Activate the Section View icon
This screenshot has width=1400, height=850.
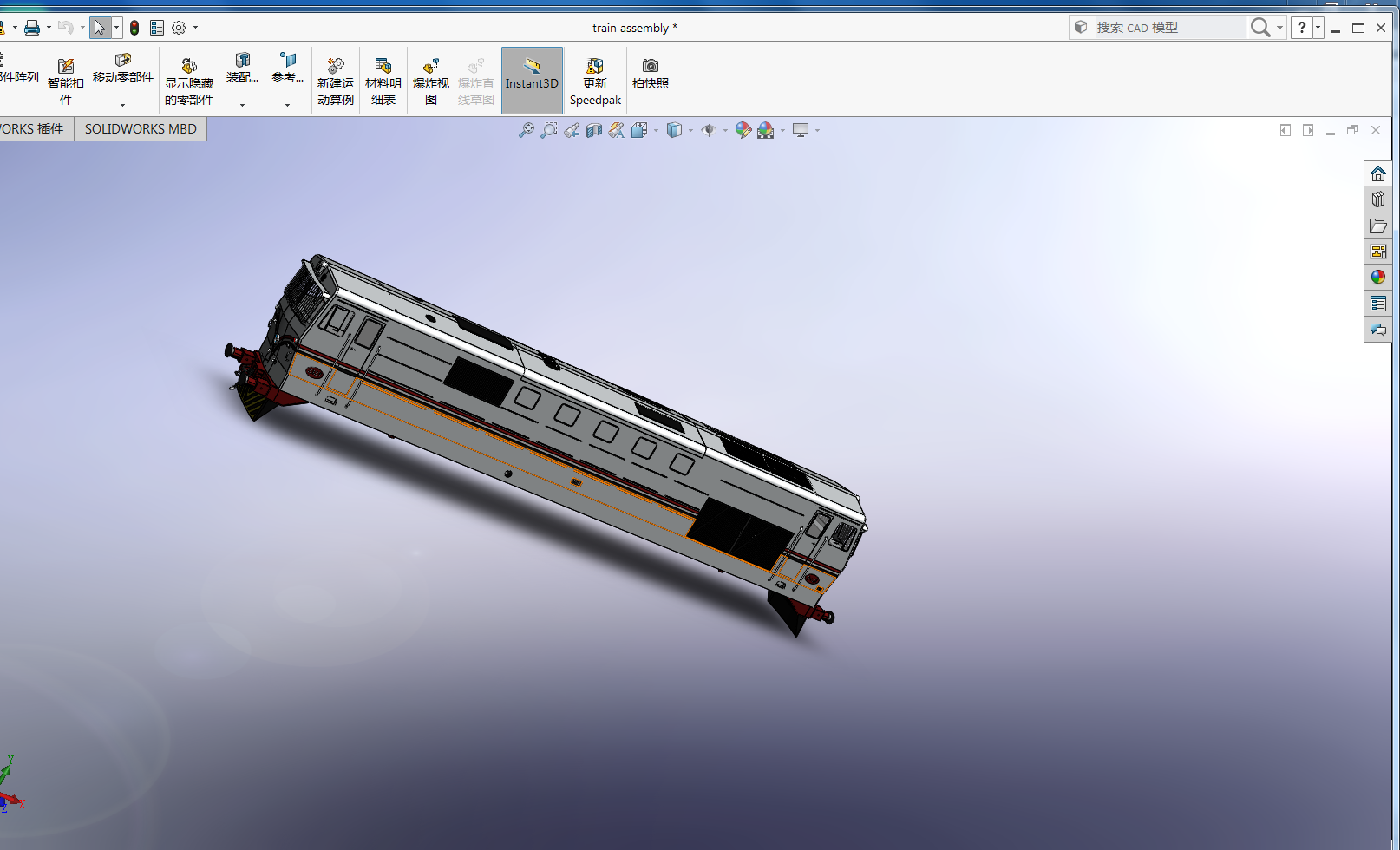click(x=594, y=130)
